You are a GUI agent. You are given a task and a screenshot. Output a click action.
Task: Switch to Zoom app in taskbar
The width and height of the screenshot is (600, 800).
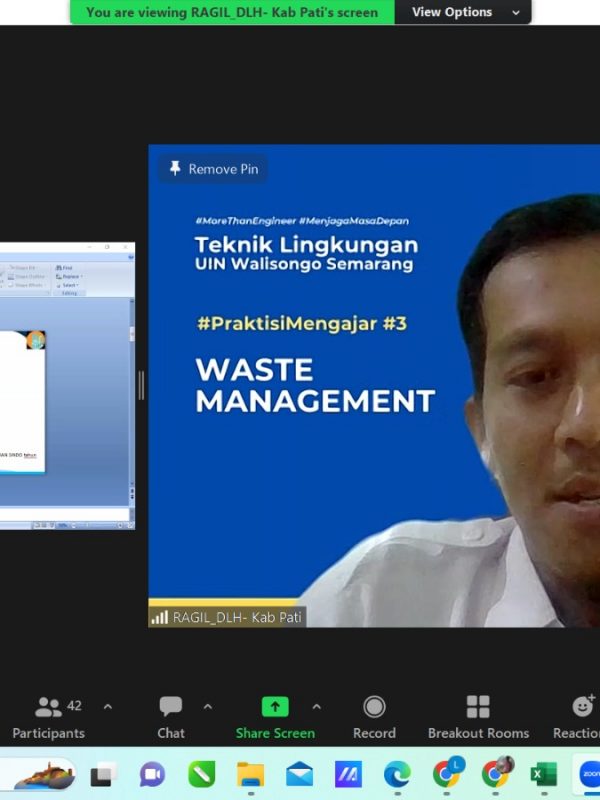coord(587,775)
